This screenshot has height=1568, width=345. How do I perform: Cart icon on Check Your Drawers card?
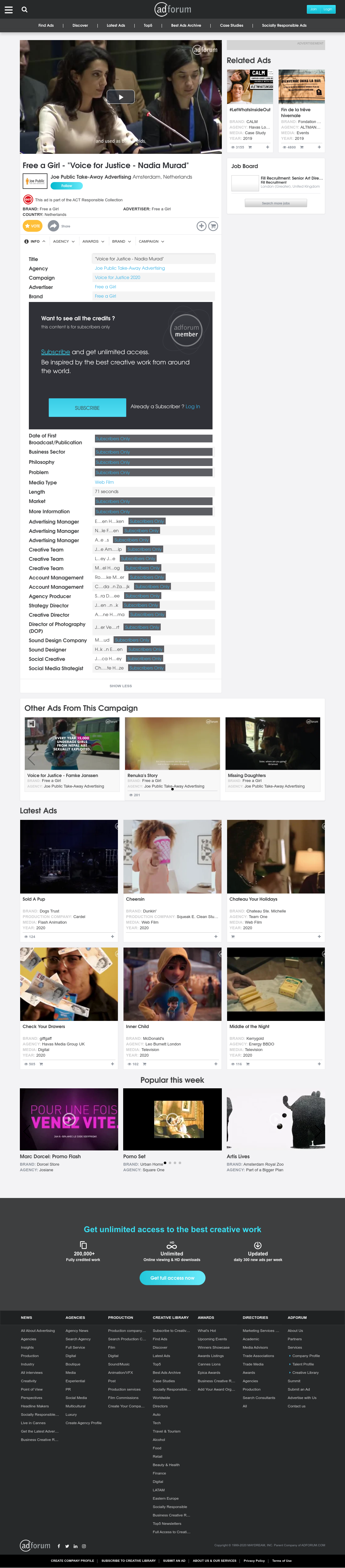[x=41, y=1064]
